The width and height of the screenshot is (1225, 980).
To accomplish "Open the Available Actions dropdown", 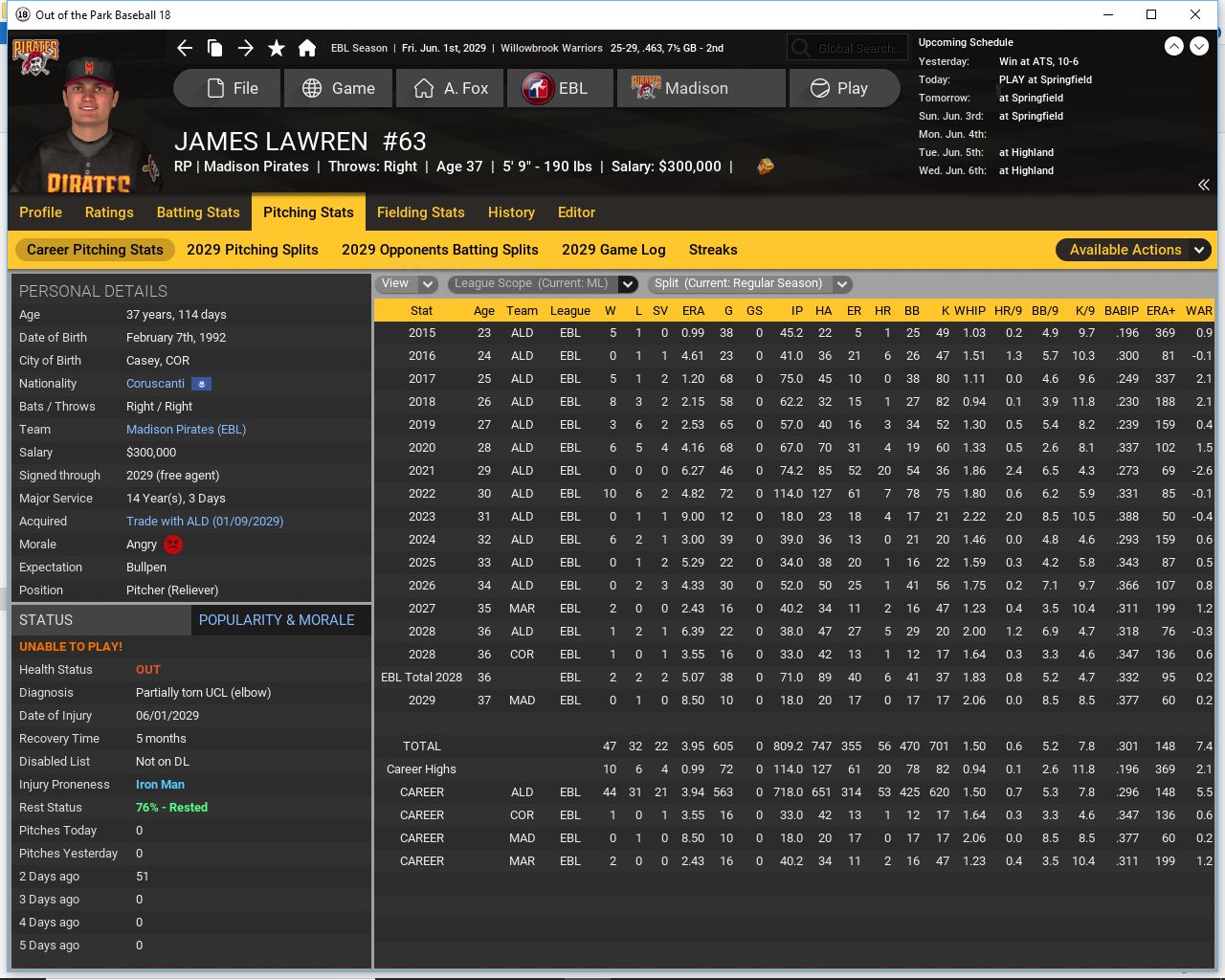I will pyautogui.click(x=1135, y=250).
